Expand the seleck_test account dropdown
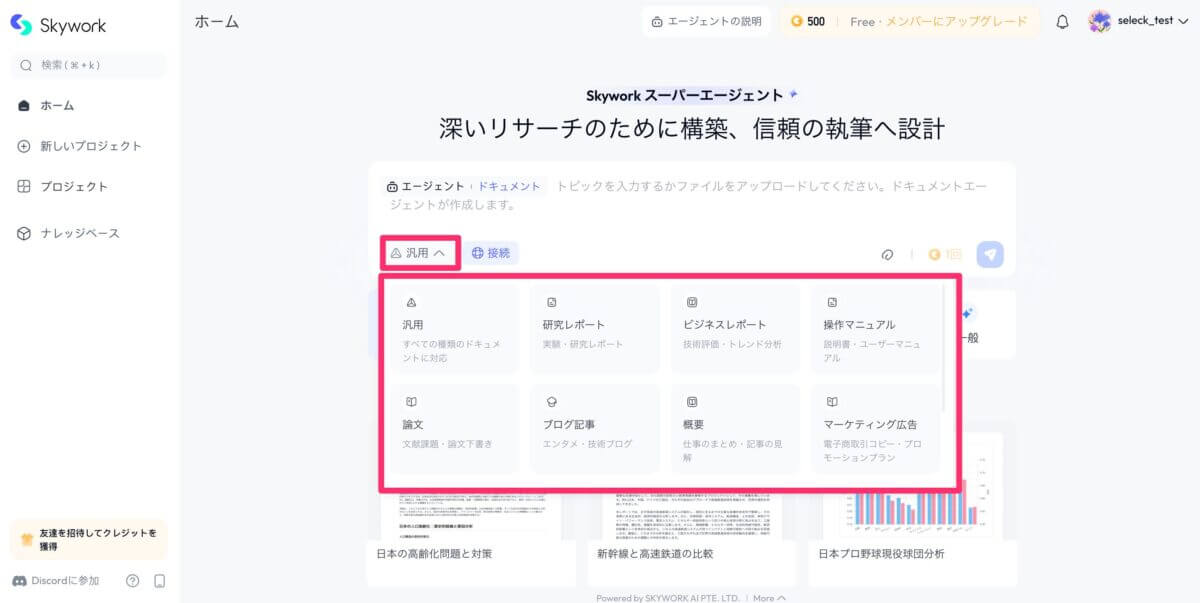Image resolution: width=1200 pixels, height=603 pixels. tap(1183, 21)
